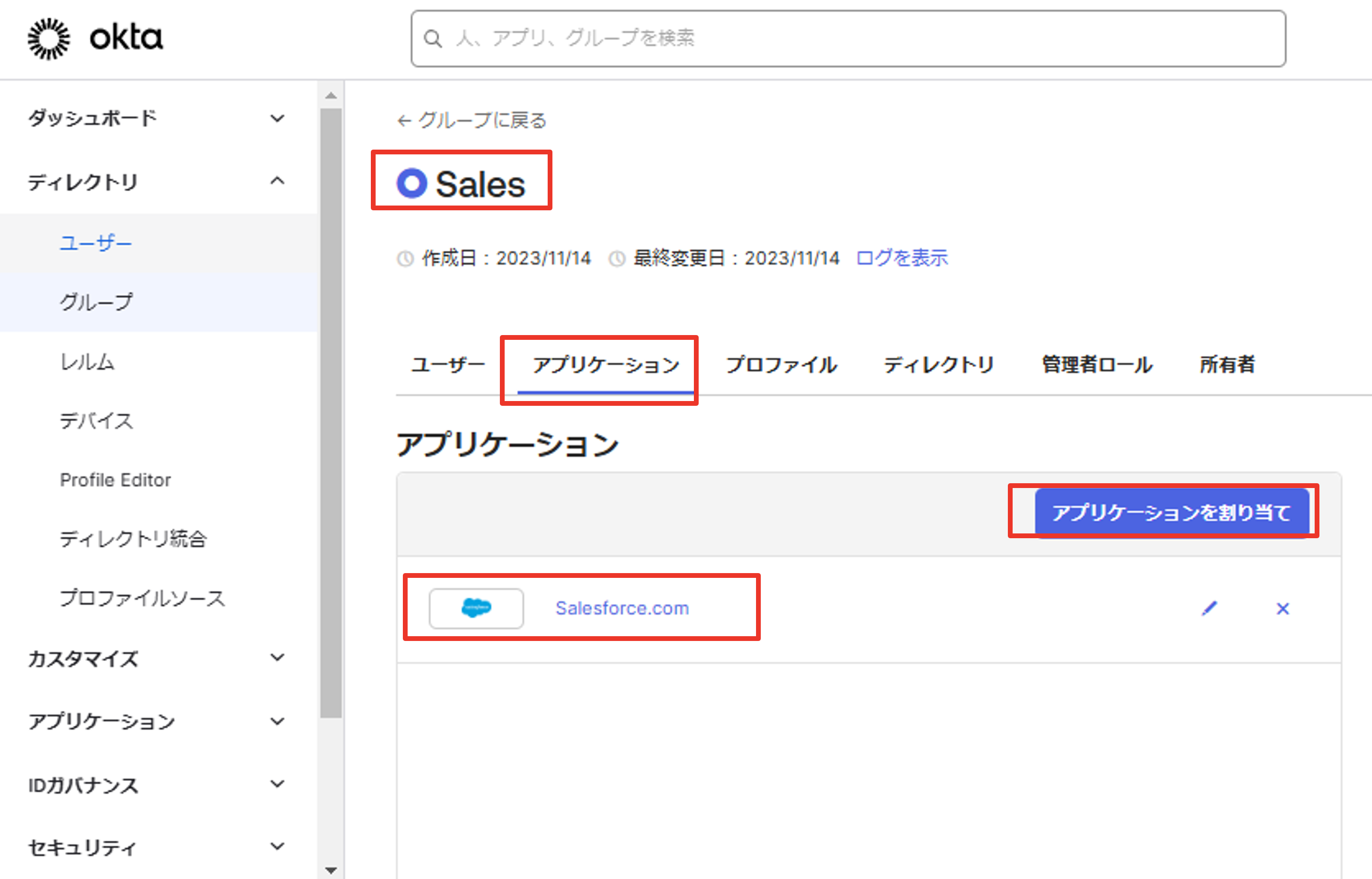The height and width of the screenshot is (879, 1372).
Task: Go back via グループに戻る link
Action: [x=482, y=120]
